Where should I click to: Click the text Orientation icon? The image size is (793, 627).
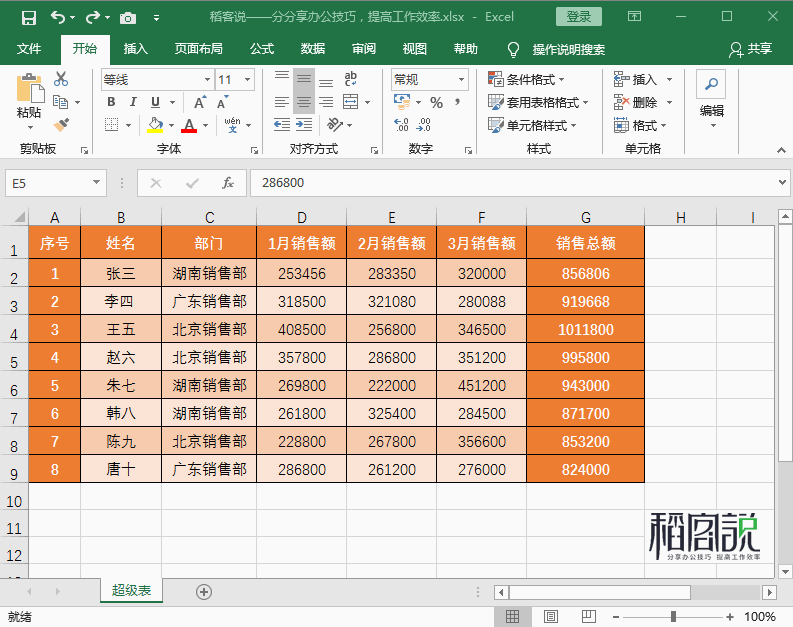[335, 124]
